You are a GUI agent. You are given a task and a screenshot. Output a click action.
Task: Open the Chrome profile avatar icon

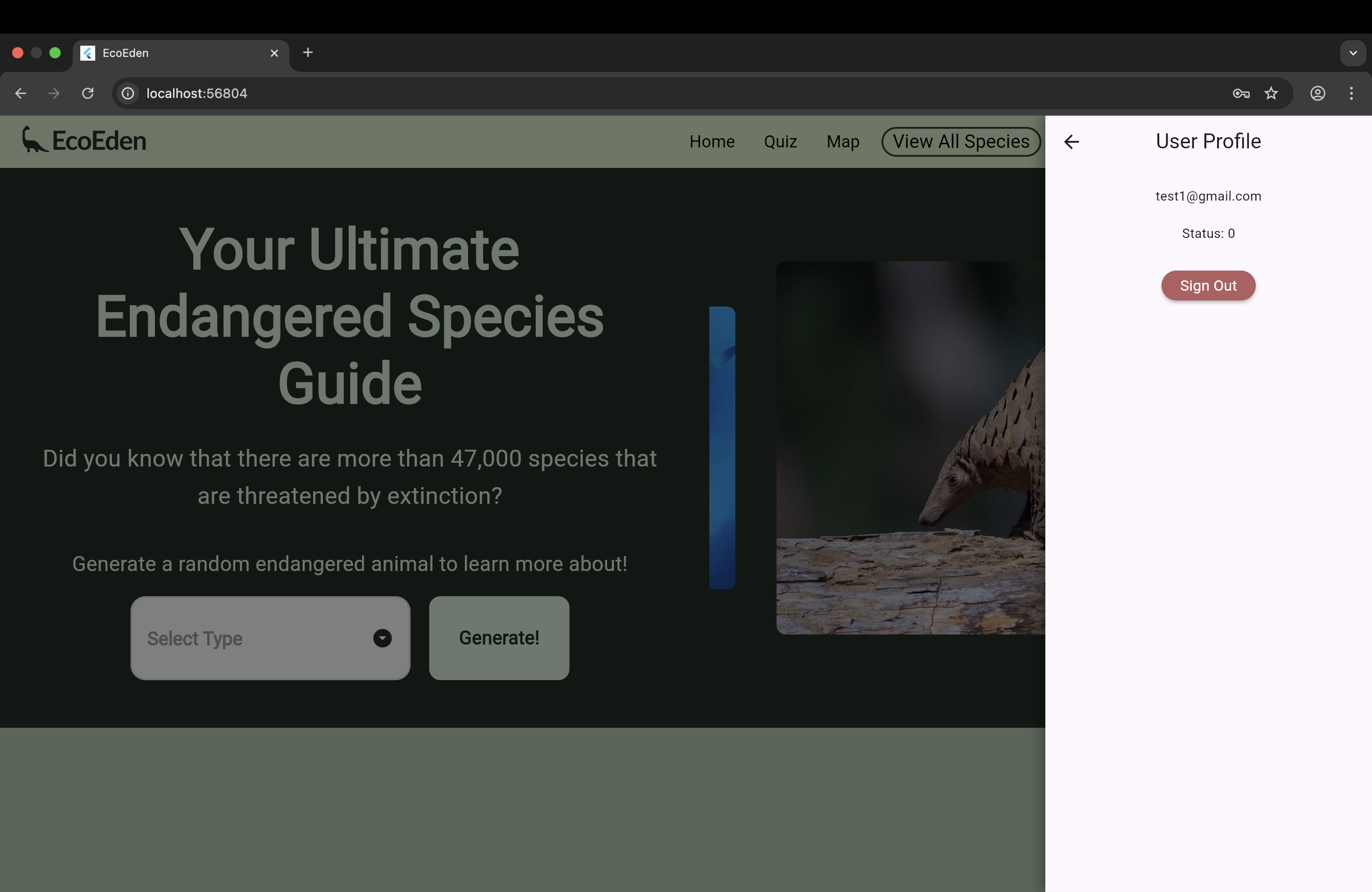click(x=1318, y=93)
